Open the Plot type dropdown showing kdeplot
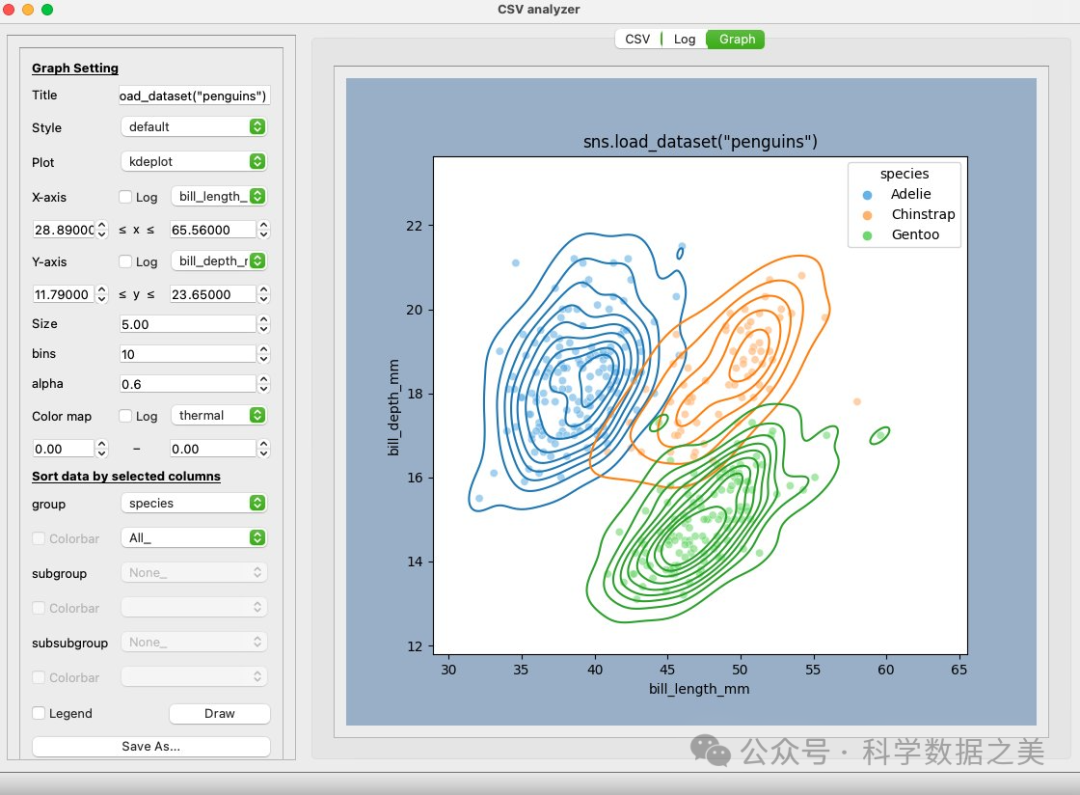 coord(194,161)
